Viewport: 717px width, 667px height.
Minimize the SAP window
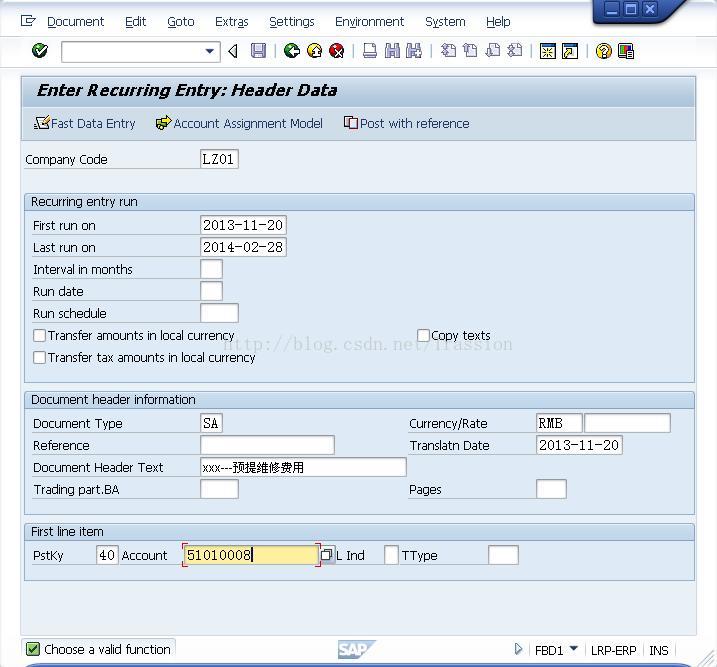point(612,9)
